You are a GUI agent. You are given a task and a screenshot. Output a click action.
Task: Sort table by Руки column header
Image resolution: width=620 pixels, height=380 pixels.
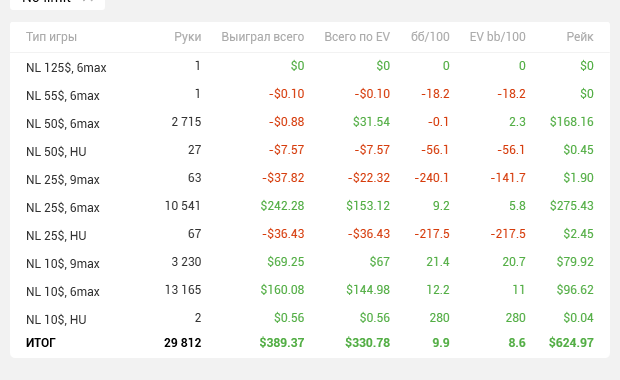(187, 37)
